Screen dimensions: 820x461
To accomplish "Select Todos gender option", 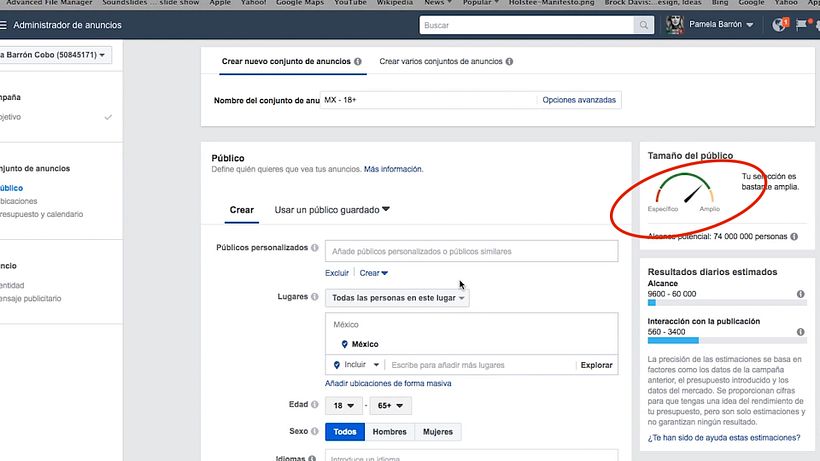I will pyautogui.click(x=345, y=432).
